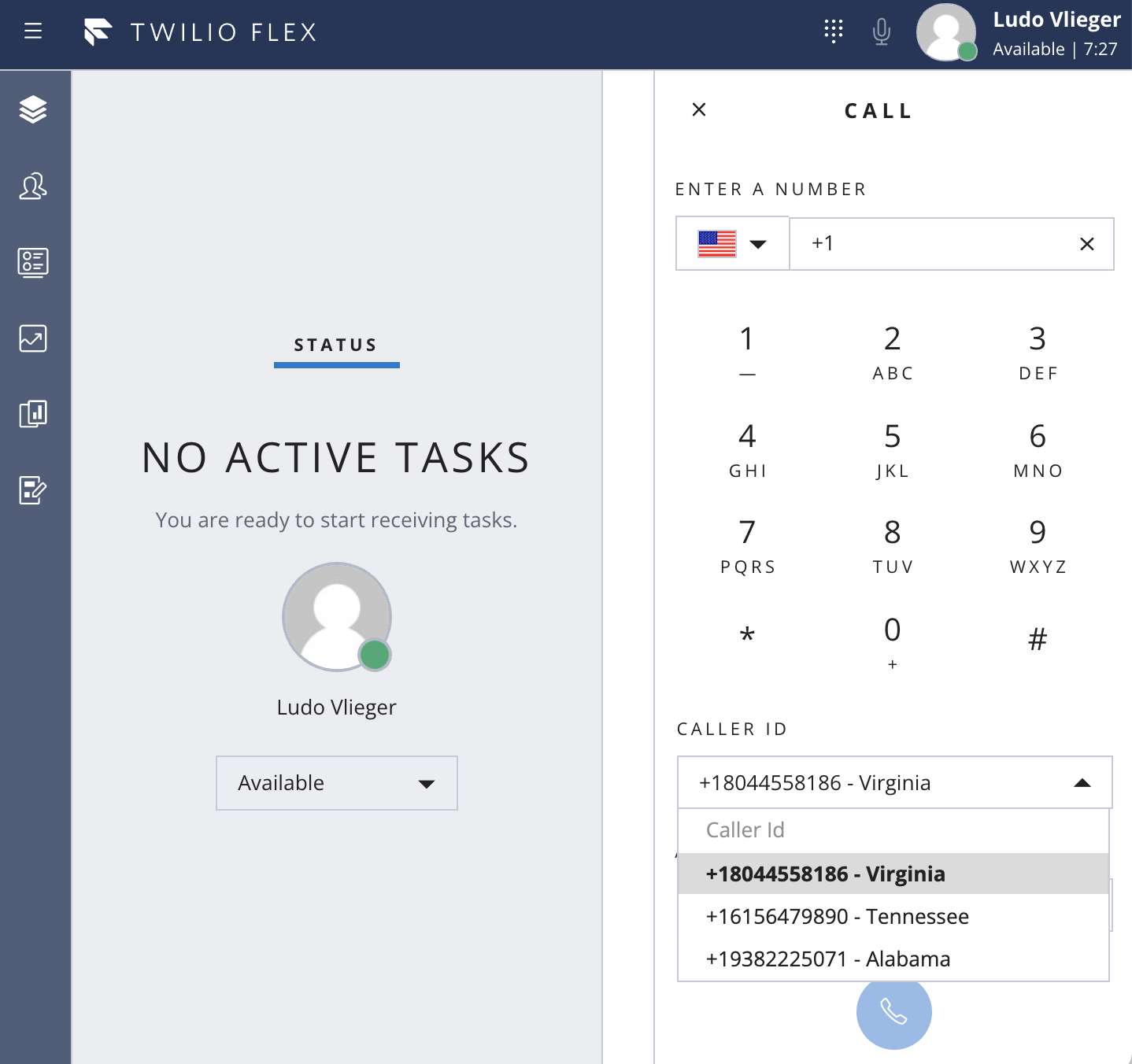The width and height of the screenshot is (1132, 1064).
Task: Click the Ludo Vlieger name in header
Action: coord(1056,20)
